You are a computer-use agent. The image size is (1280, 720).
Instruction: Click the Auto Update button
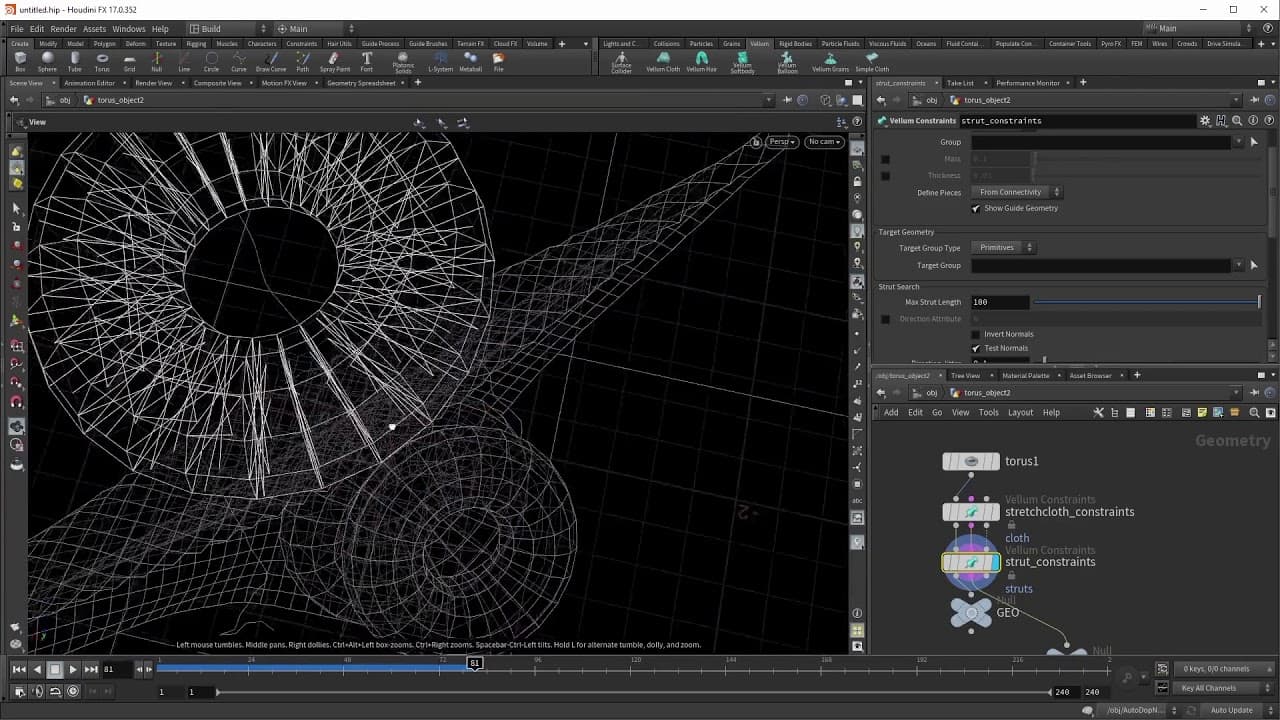coord(1231,710)
